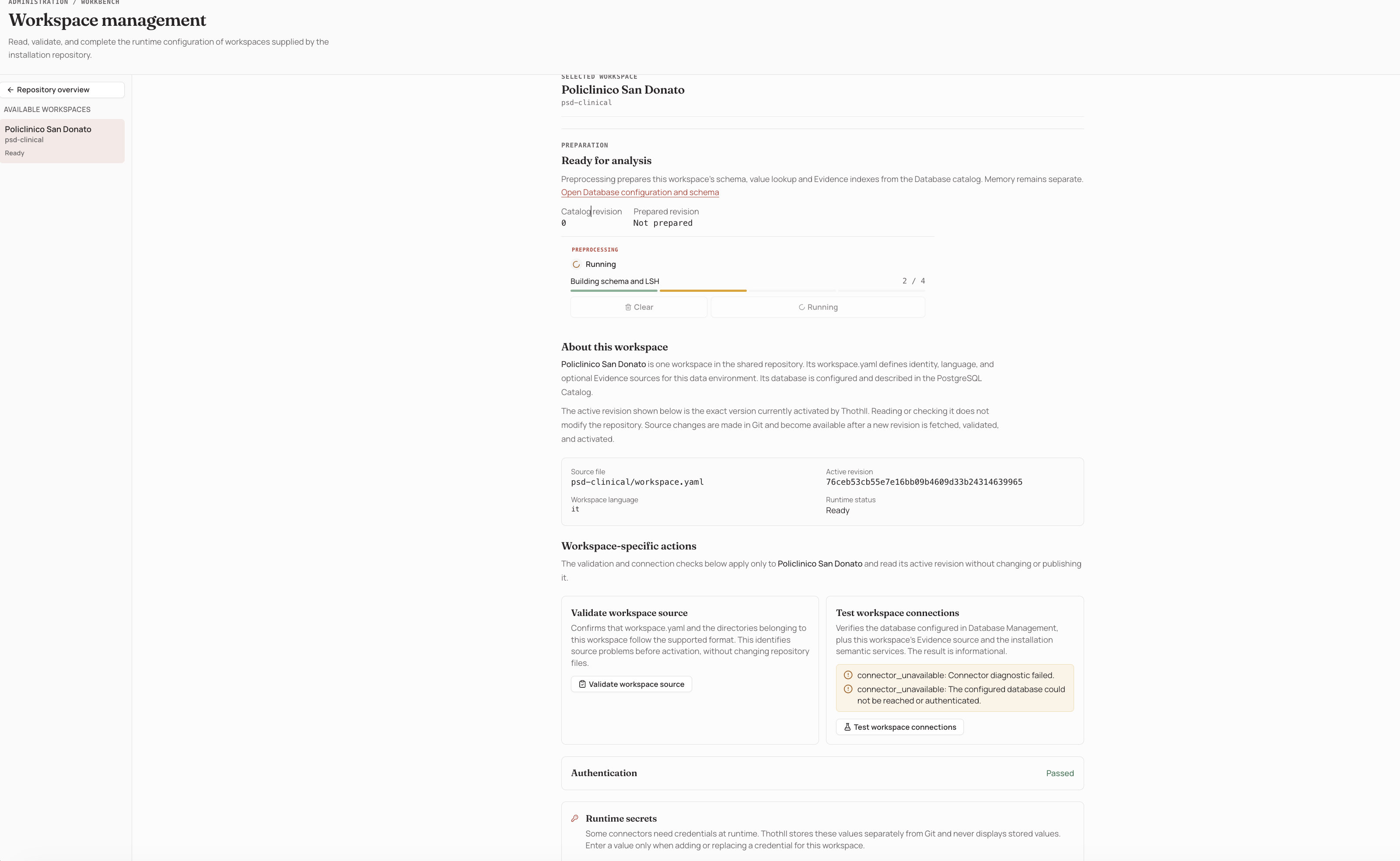
Task: Click the active revision hash value
Action: 924,482
